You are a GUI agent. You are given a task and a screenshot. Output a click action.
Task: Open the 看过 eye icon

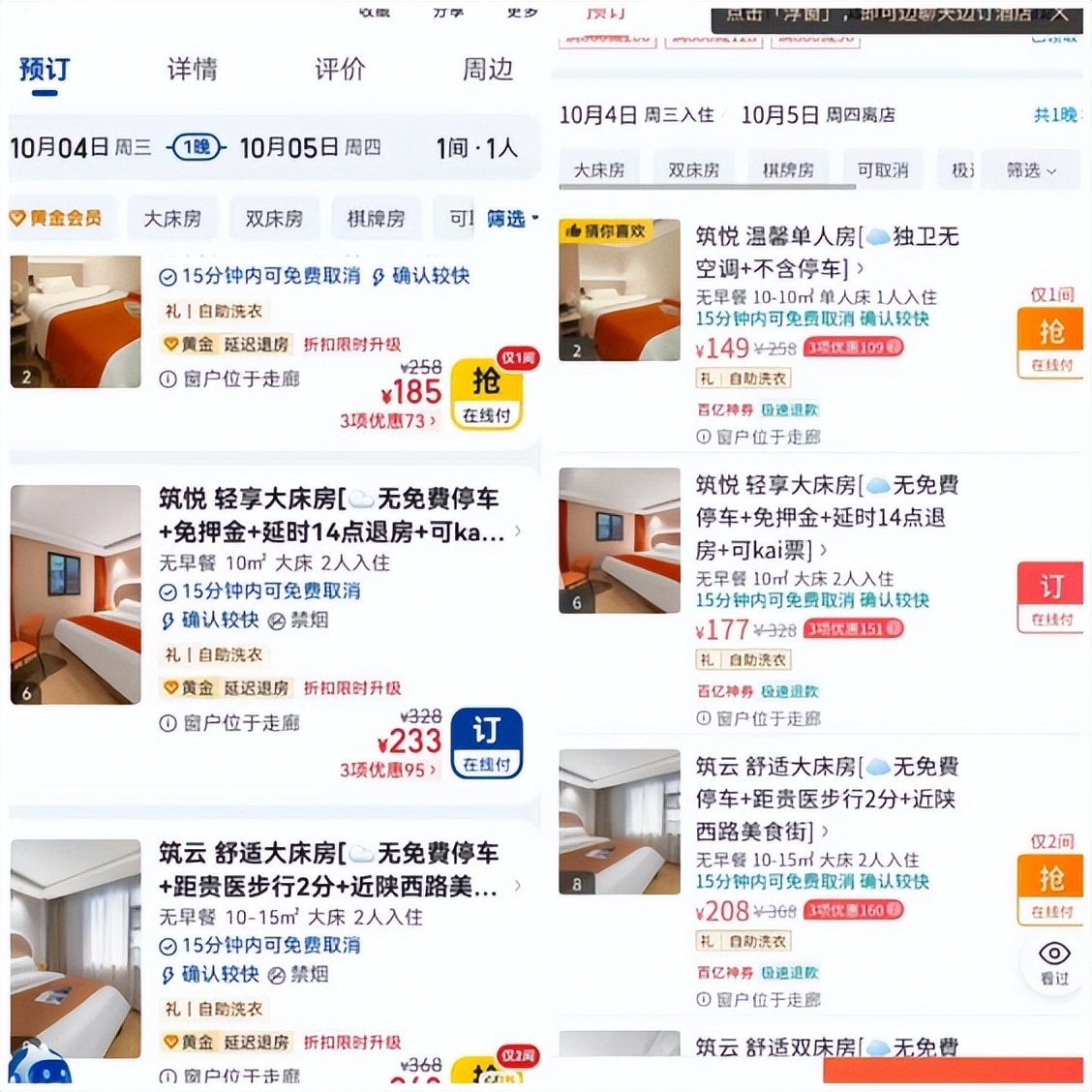click(x=1053, y=961)
